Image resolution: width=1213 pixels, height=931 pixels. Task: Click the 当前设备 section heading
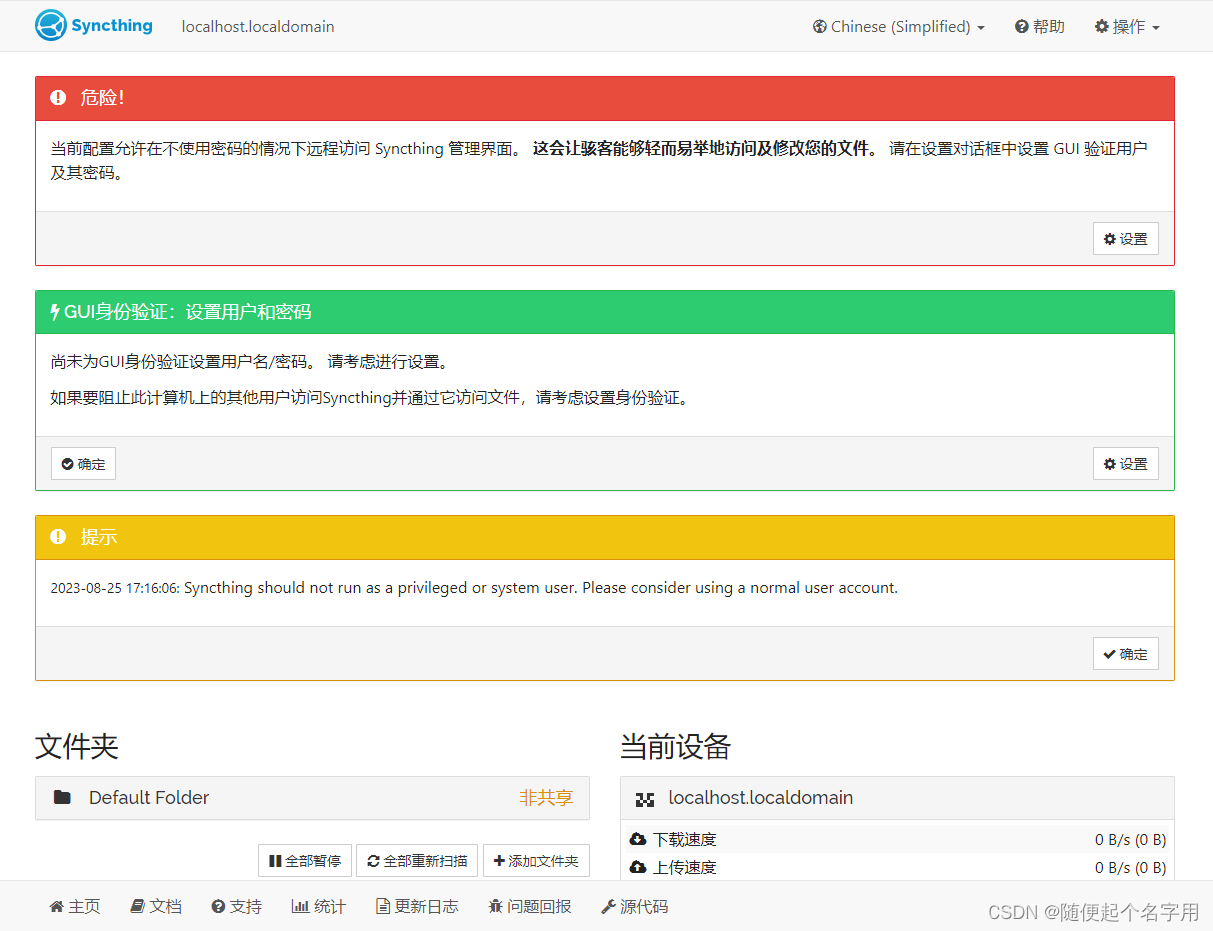point(676,746)
